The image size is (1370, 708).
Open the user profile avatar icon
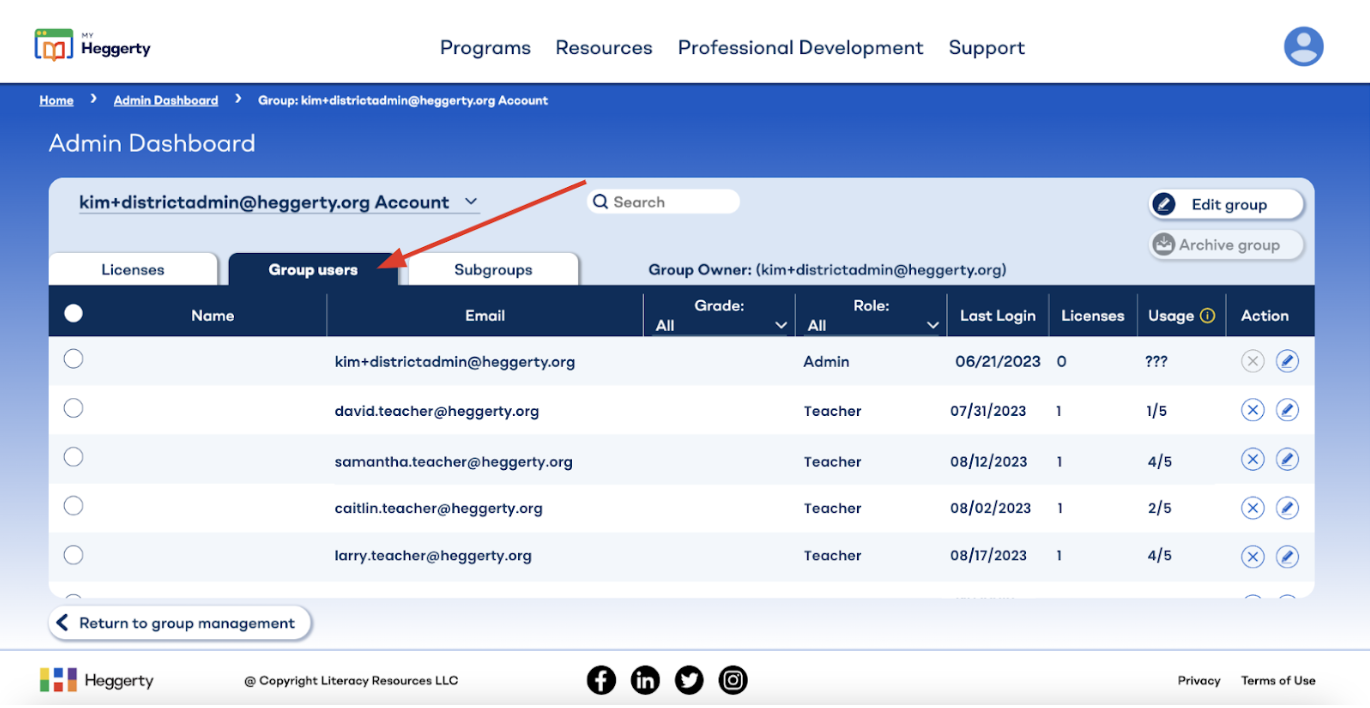1303,46
